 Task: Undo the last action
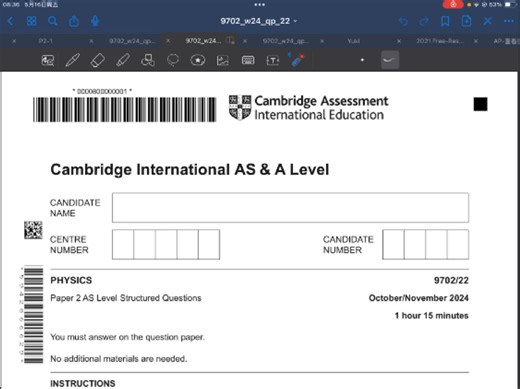point(403,21)
